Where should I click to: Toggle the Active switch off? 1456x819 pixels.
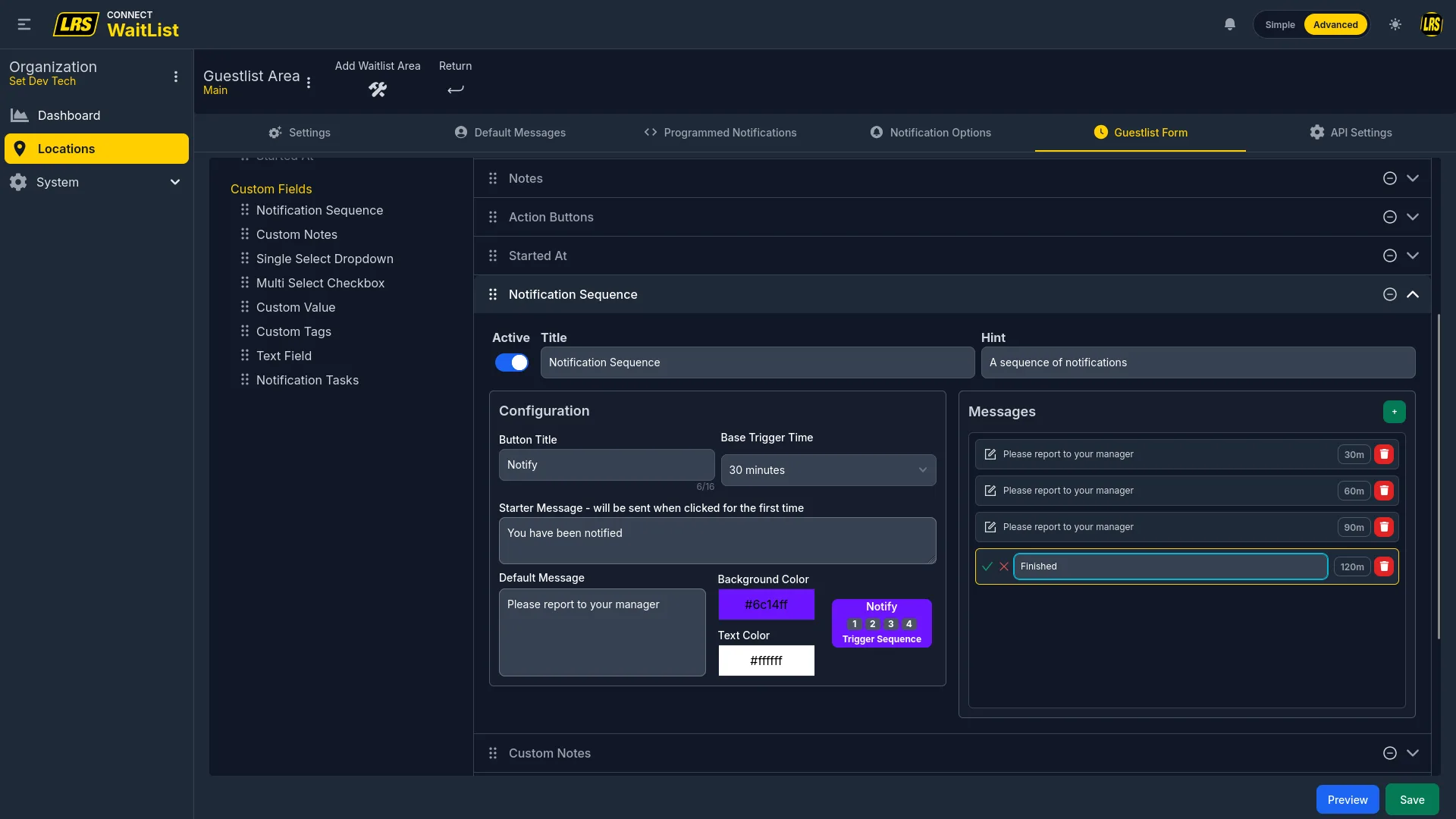[x=512, y=362]
